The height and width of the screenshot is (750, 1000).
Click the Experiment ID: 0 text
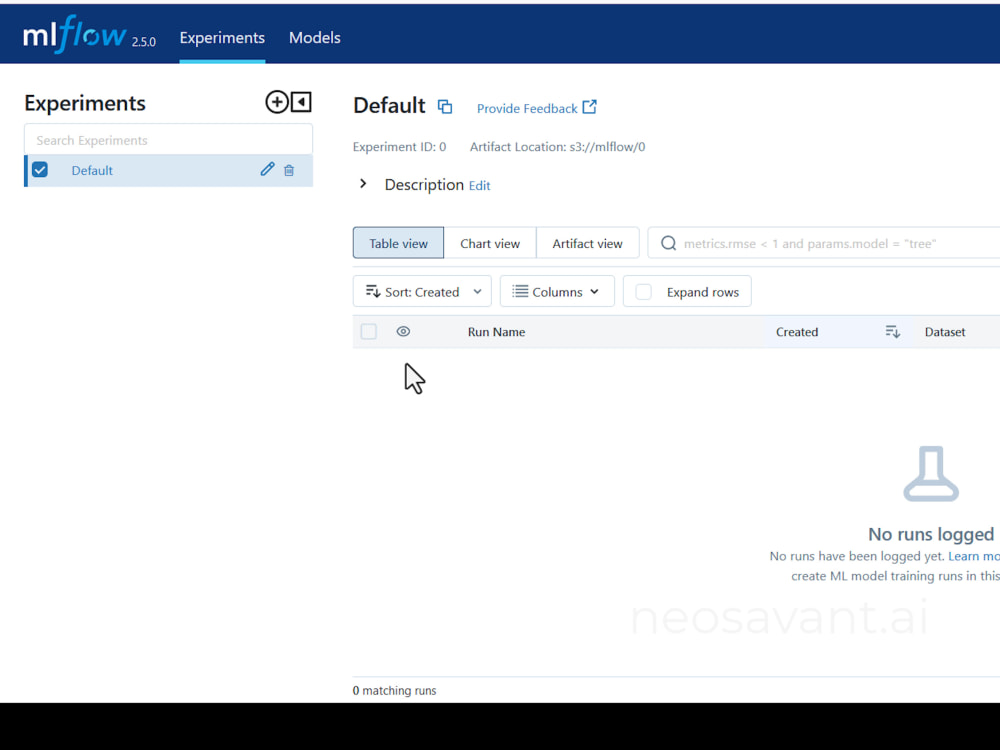(x=399, y=147)
